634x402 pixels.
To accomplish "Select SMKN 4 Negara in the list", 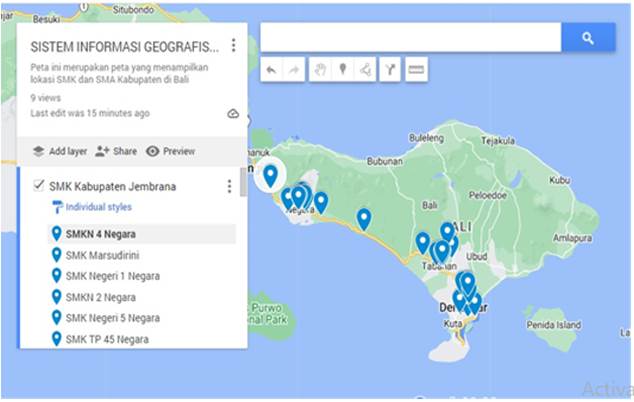I will pos(142,234).
